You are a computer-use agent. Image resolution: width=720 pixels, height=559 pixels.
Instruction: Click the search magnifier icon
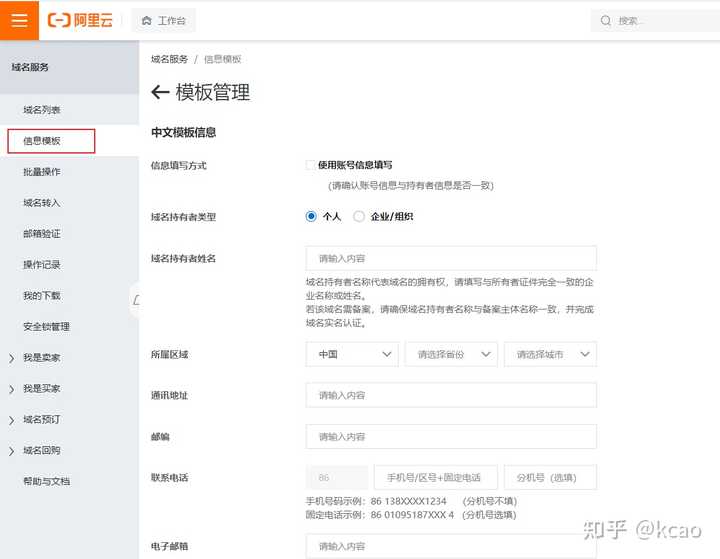click(606, 21)
